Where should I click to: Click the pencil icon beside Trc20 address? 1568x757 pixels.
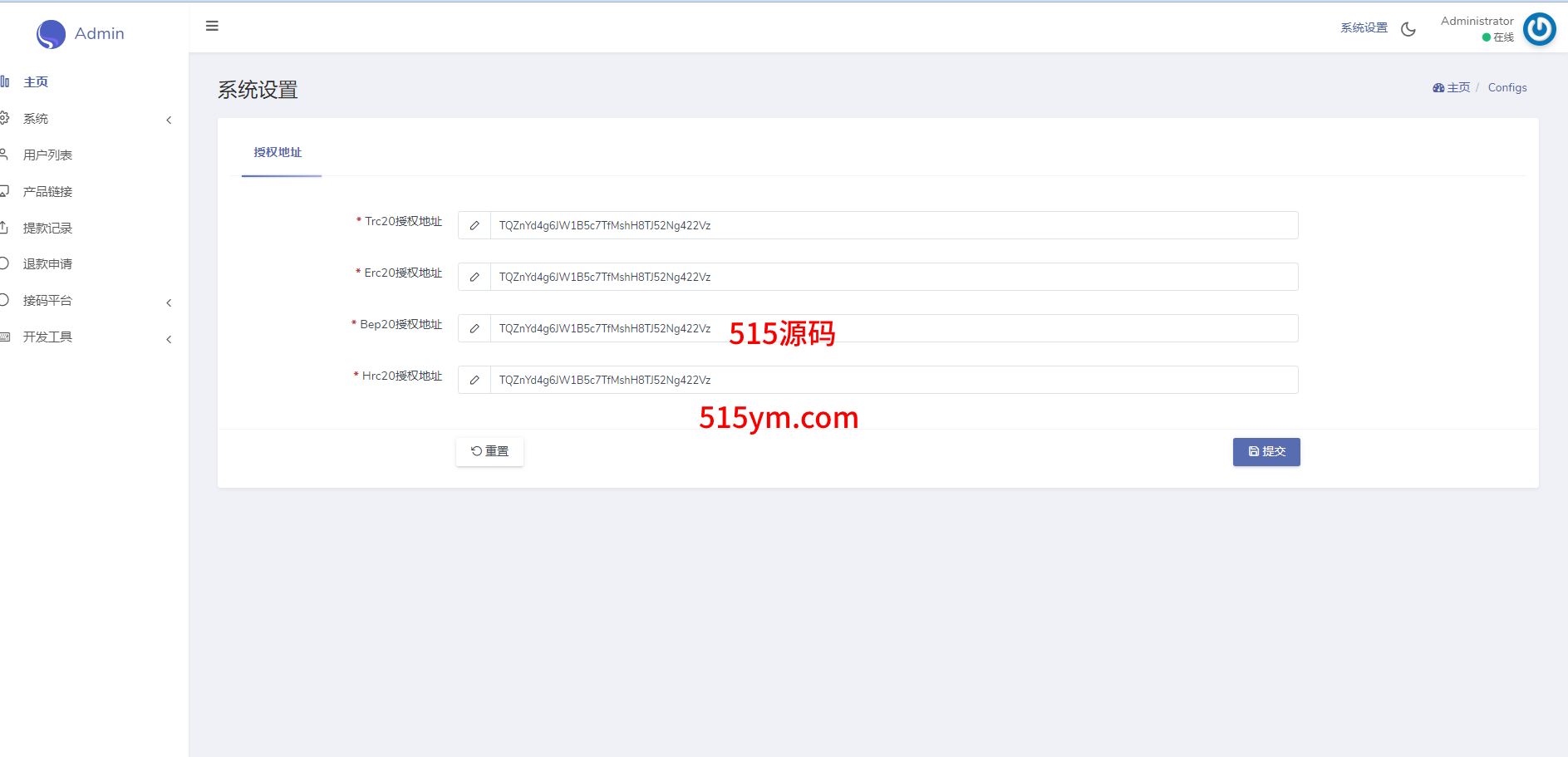coord(474,226)
